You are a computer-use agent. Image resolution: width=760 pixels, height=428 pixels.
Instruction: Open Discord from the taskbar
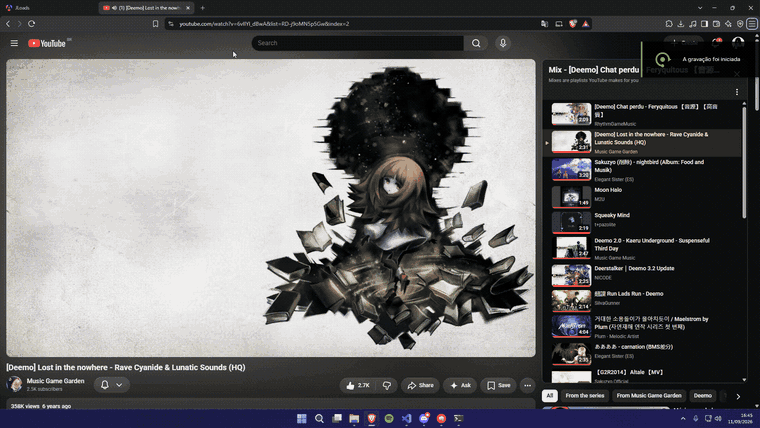424,418
